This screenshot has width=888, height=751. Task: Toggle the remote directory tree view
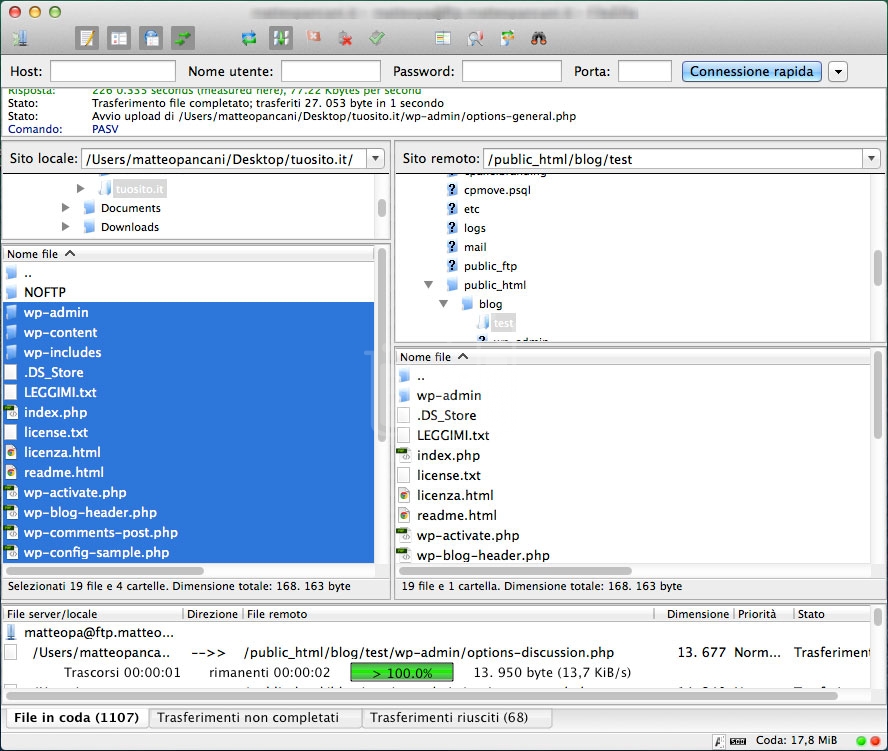point(151,39)
